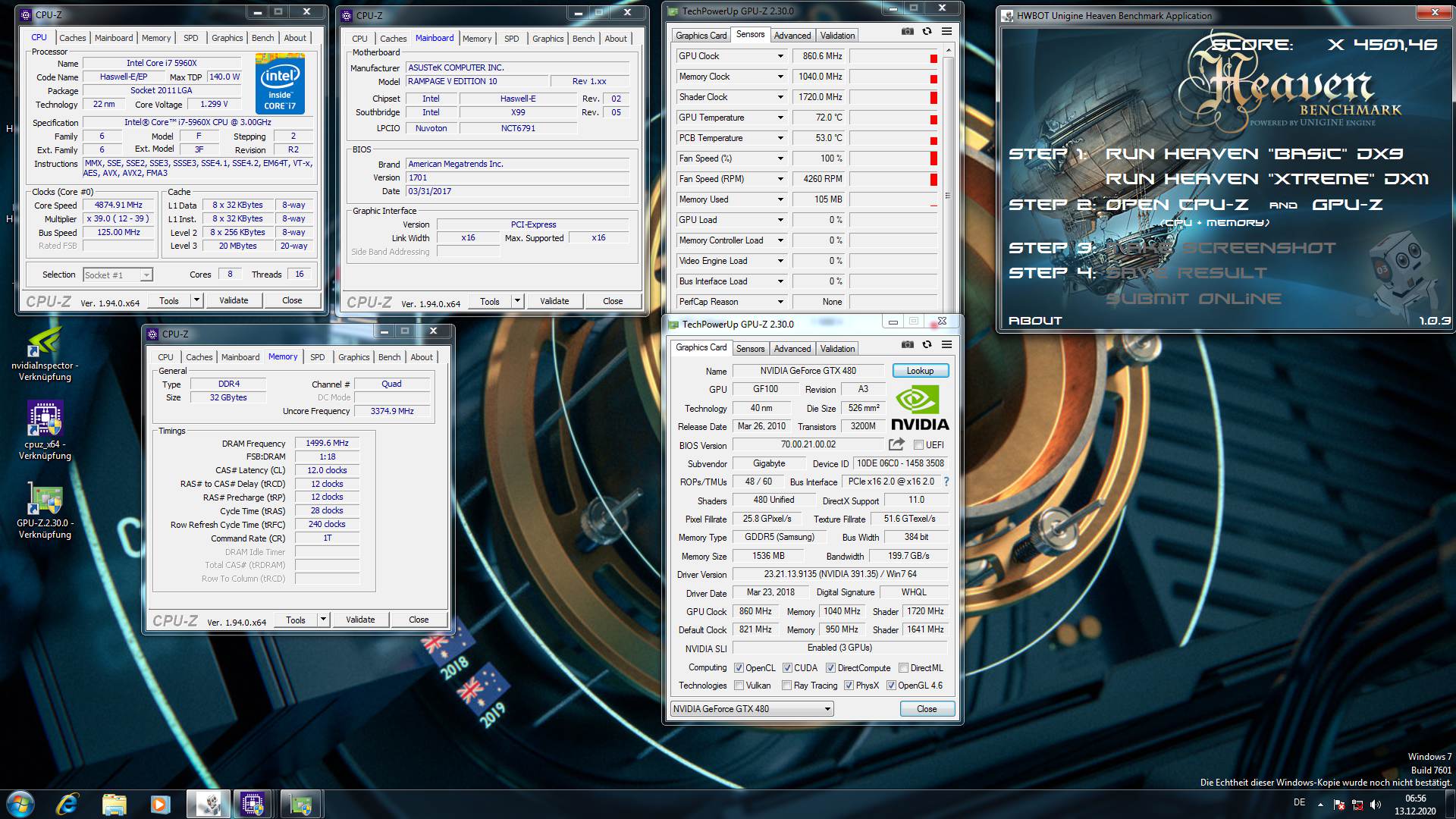Switch to Graphics tab in the CPU-Z CPU window

[x=227, y=38]
